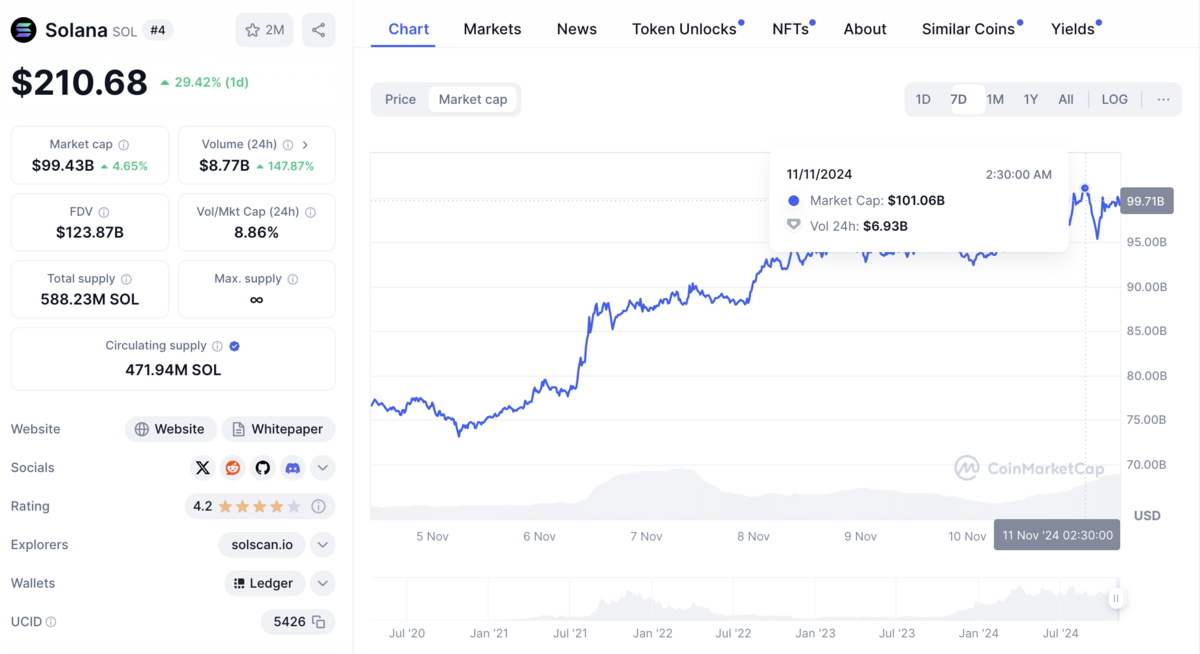The image size is (1200, 654).
Task: Click the range slider handle on mini chart
Action: 1116,598
